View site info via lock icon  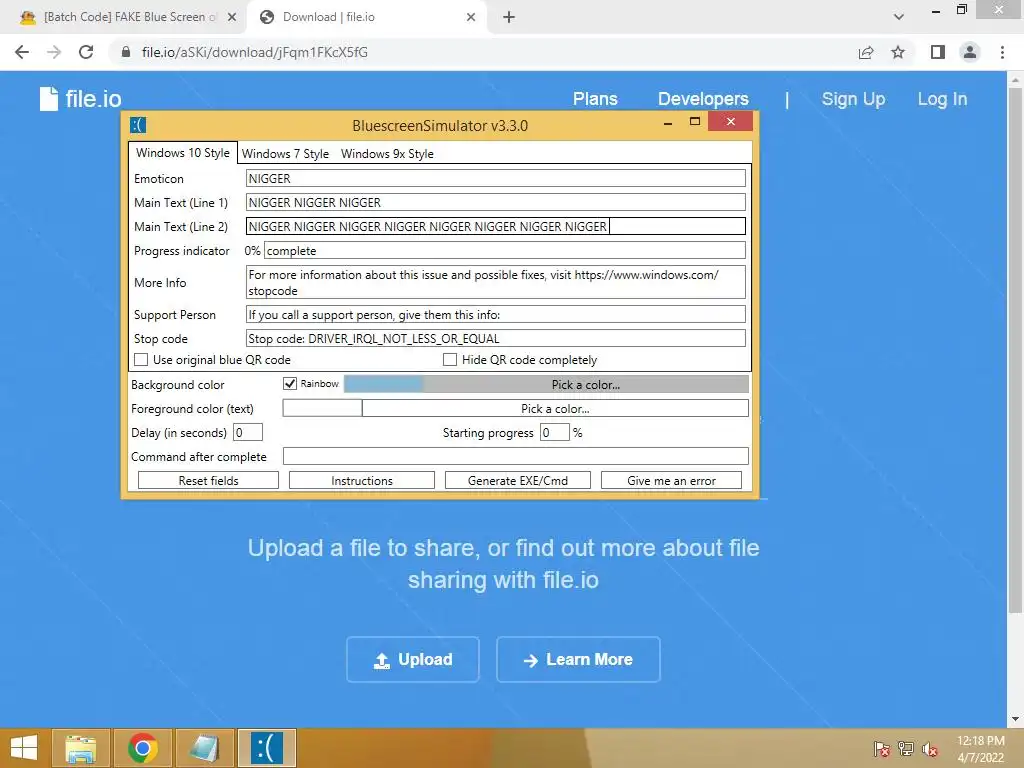click(x=126, y=52)
